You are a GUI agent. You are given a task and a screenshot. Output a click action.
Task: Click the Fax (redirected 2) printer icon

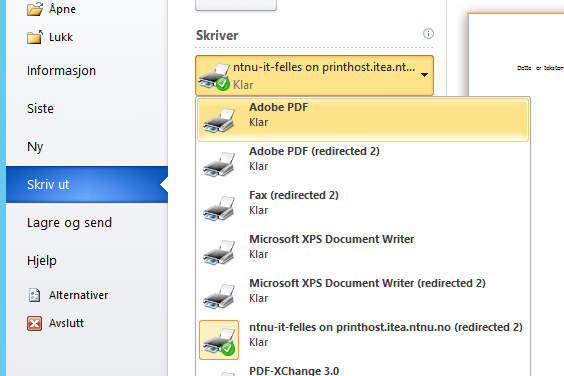tap(219, 208)
